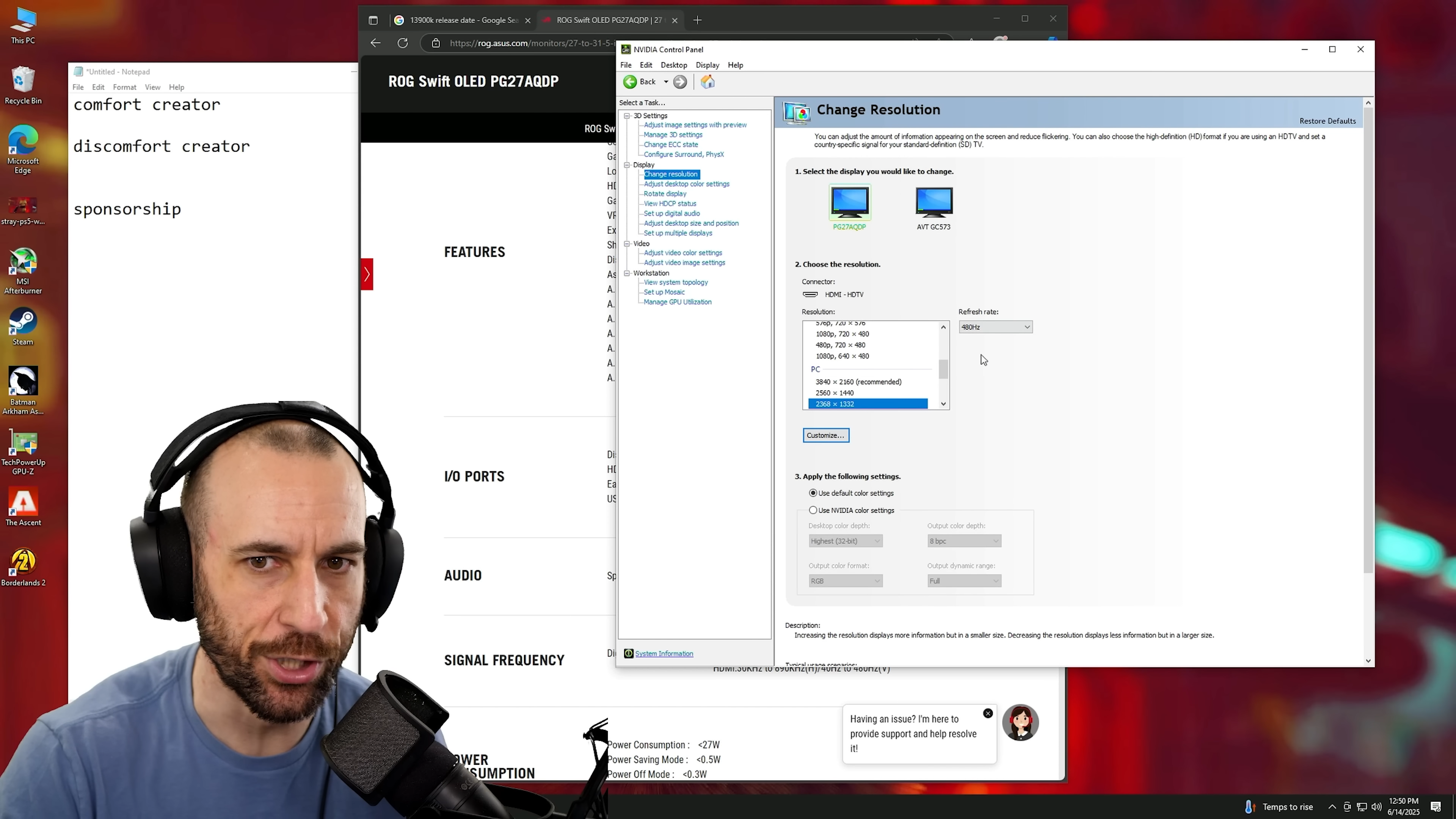This screenshot has height=819, width=1456.
Task: Show hidden system tray icons
Action: [1332, 806]
